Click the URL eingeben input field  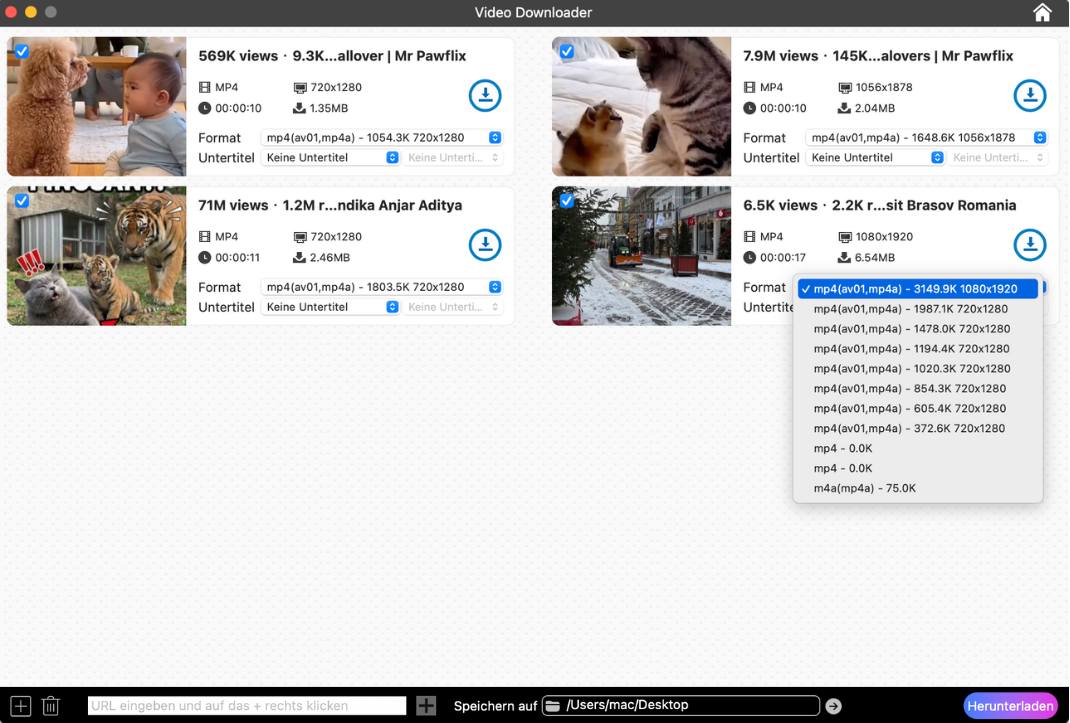[247, 706]
